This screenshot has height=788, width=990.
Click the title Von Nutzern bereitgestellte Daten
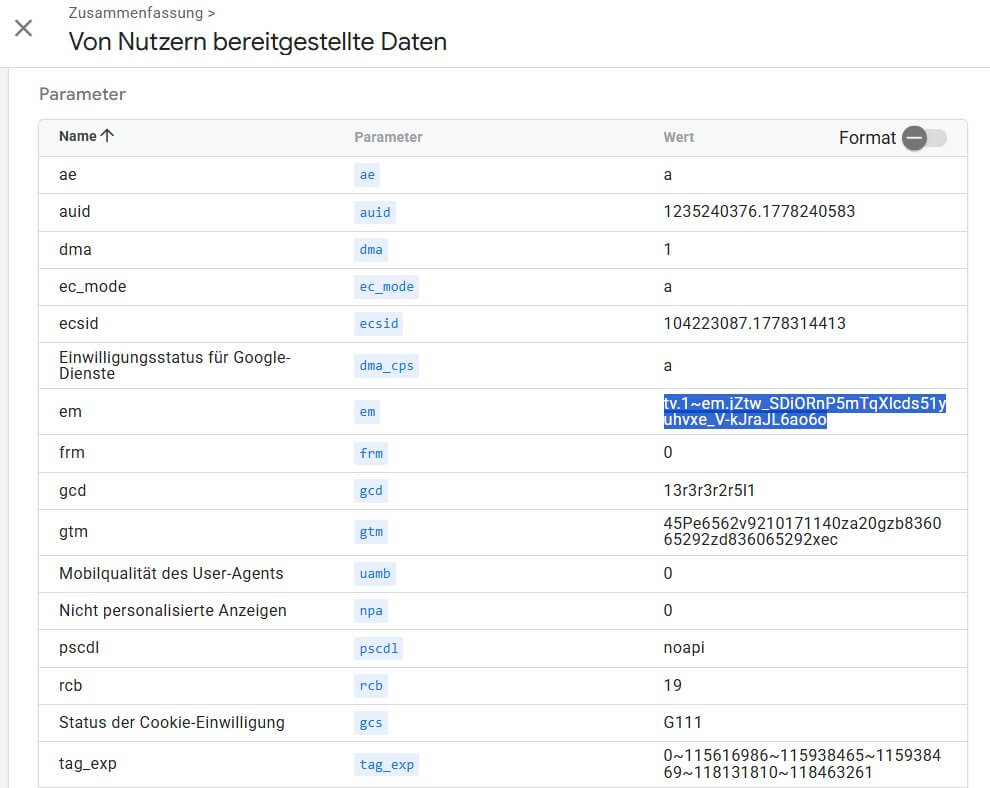point(258,42)
